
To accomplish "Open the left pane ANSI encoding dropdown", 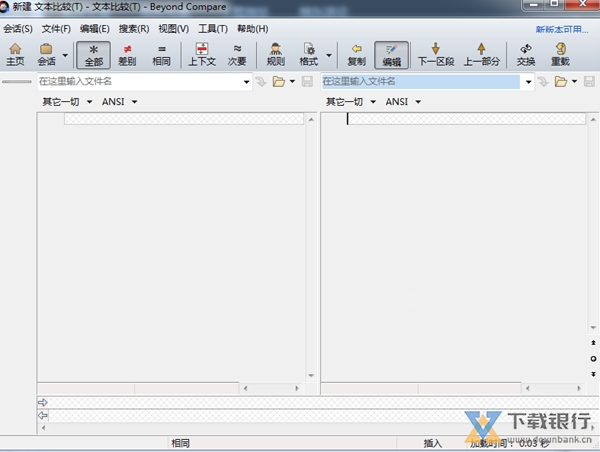I will (x=119, y=102).
